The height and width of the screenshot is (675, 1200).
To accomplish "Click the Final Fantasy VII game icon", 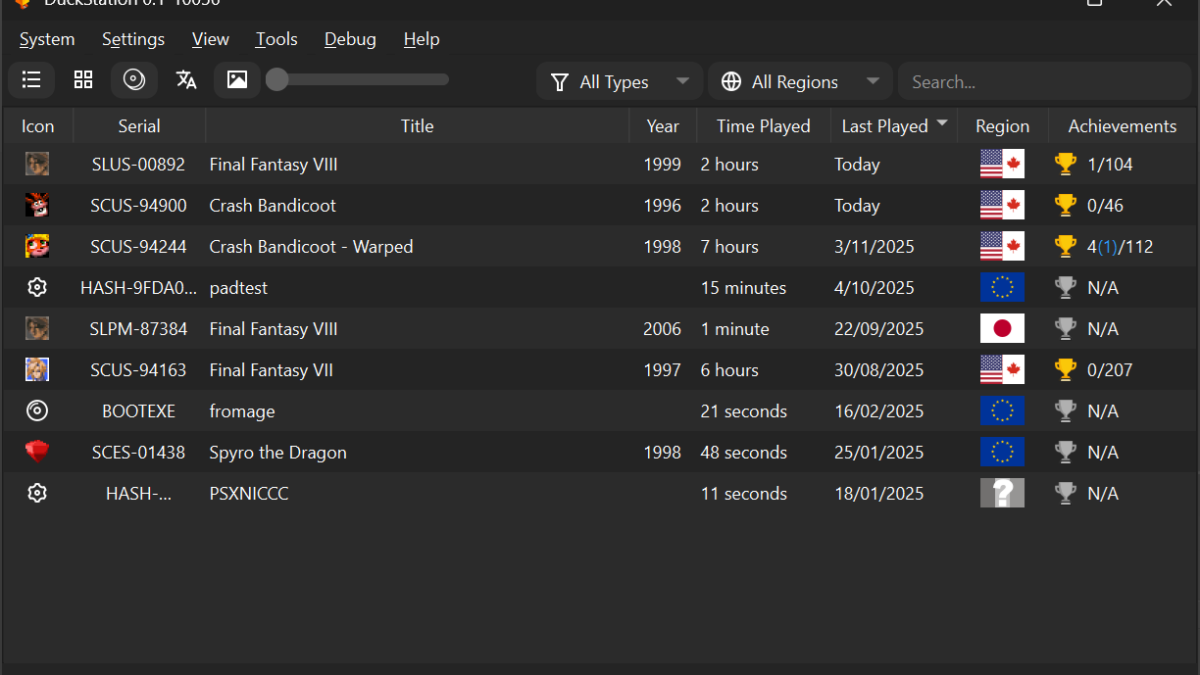I will 37,370.
